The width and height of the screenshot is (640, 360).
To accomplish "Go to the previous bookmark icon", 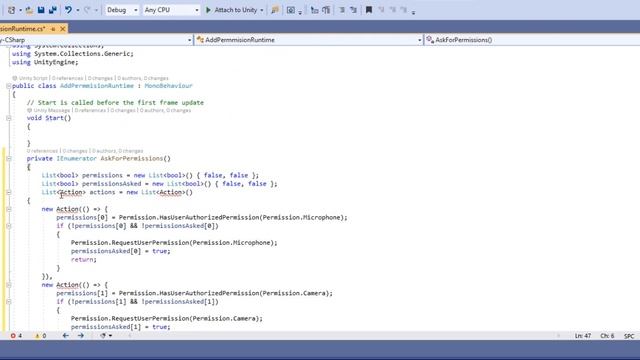I will 381,10.
